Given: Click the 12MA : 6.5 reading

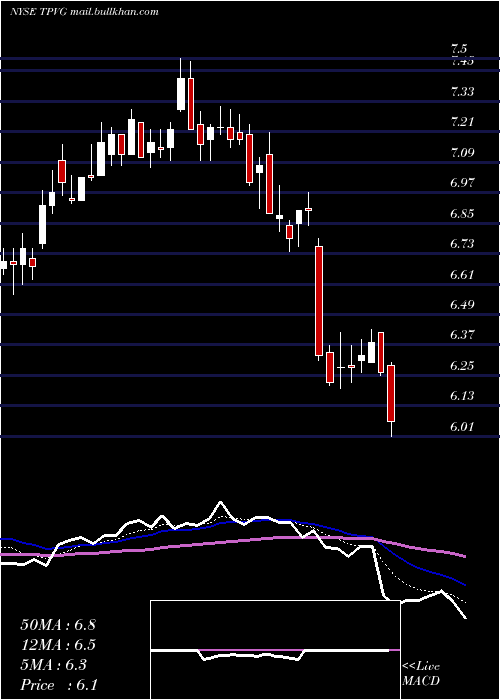Looking at the screenshot, I should click(x=58, y=645).
